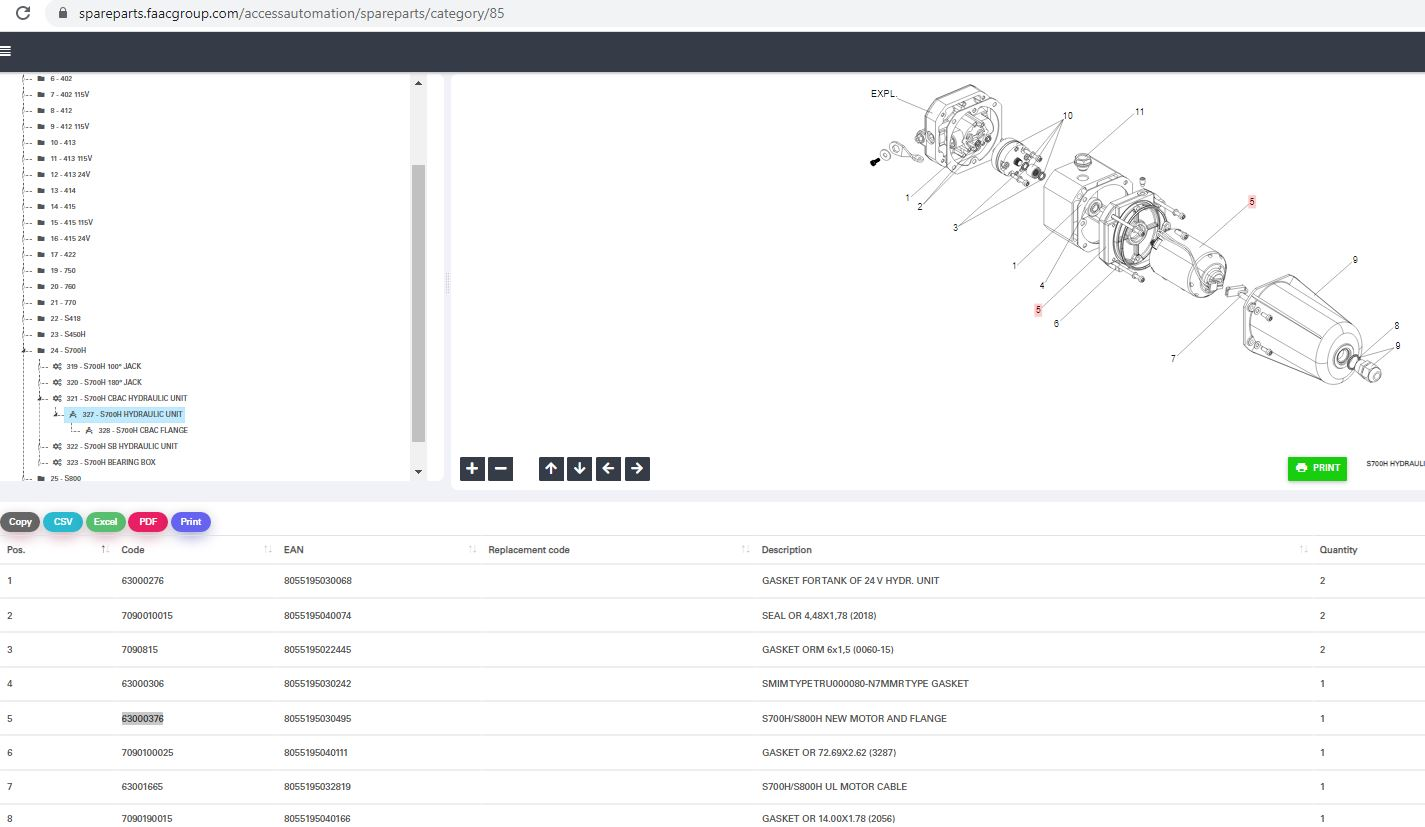Copy the table to clipboard
The height and width of the screenshot is (827, 1425).
coord(20,522)
